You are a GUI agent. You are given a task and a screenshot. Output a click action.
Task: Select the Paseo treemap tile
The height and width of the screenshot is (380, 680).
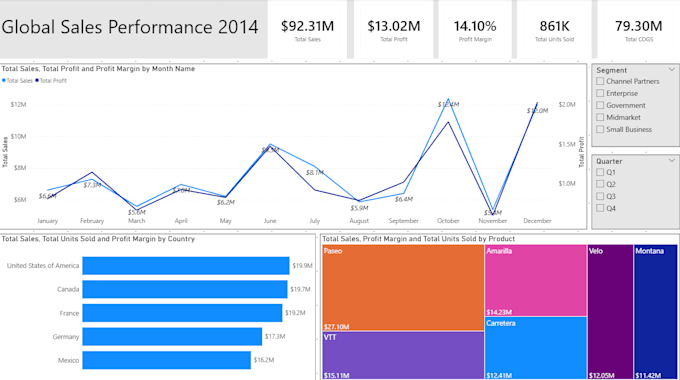pos(403,288)
